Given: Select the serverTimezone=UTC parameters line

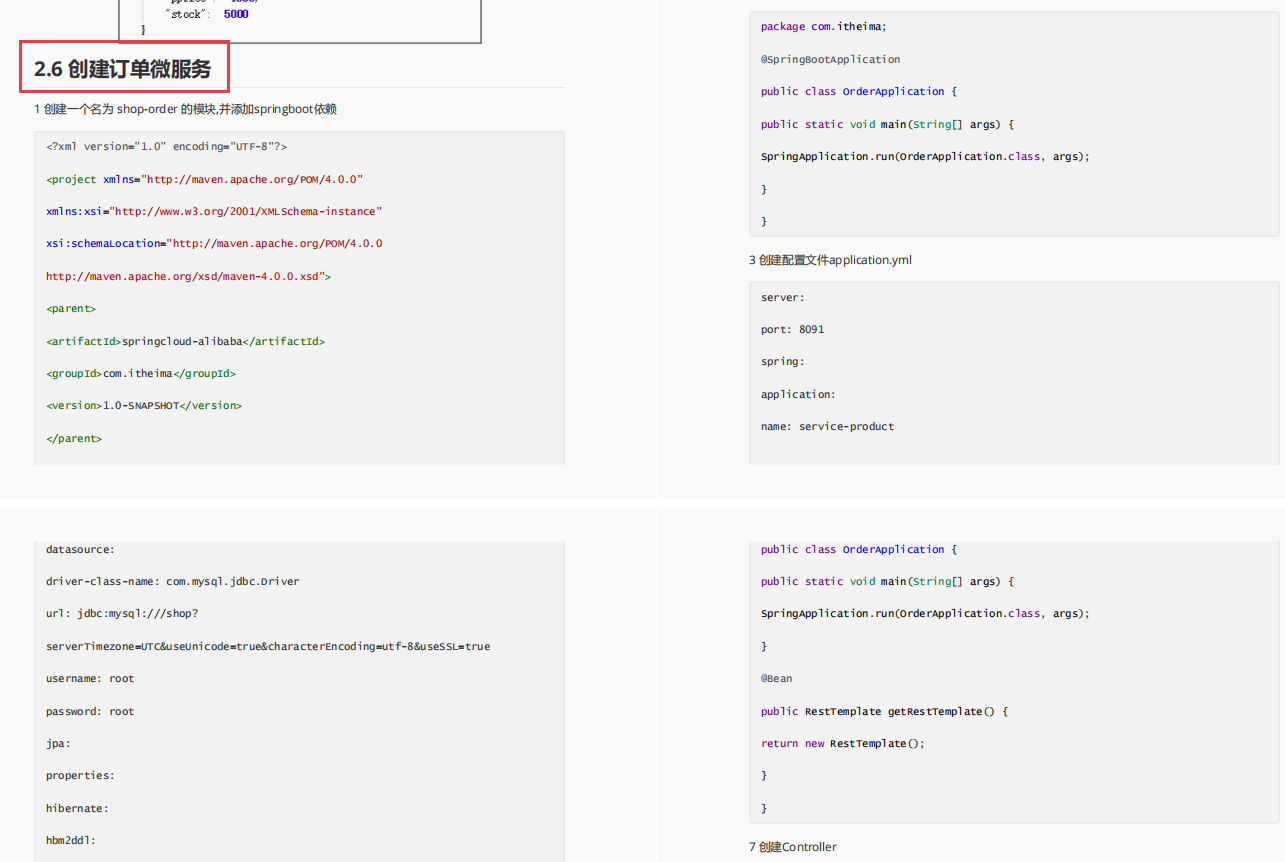Looking at the screenshot, I should tap(268, 646).
